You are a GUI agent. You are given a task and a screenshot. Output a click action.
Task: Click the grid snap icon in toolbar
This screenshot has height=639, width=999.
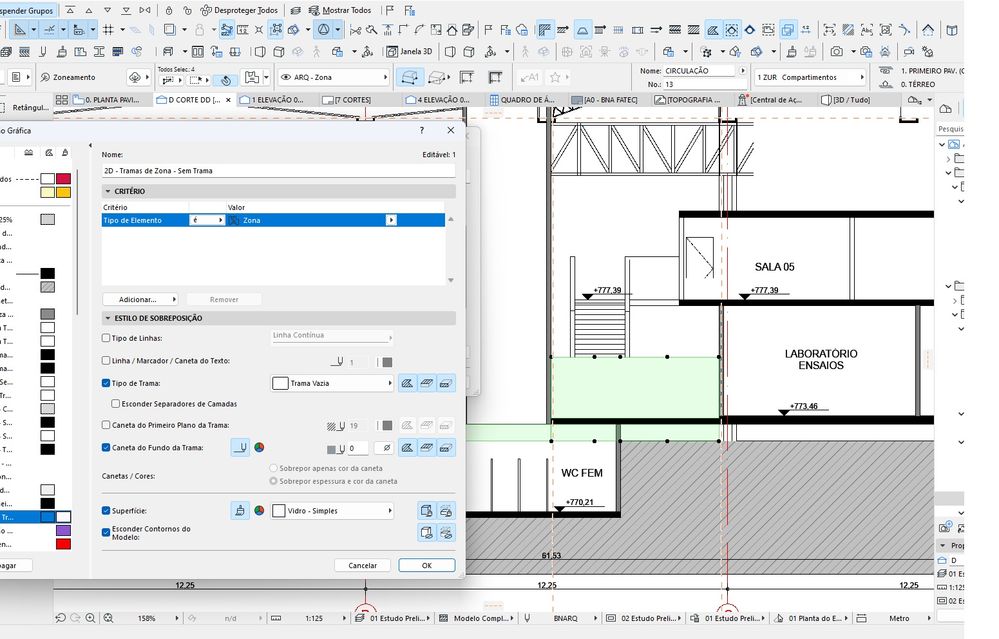click(x=108, y=29)
